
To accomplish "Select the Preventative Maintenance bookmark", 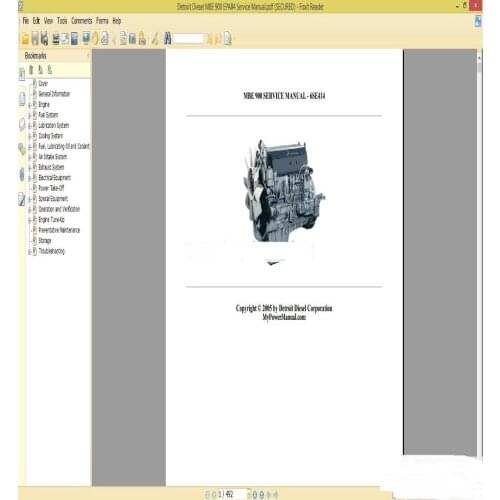I will click(x=59, y=230).
